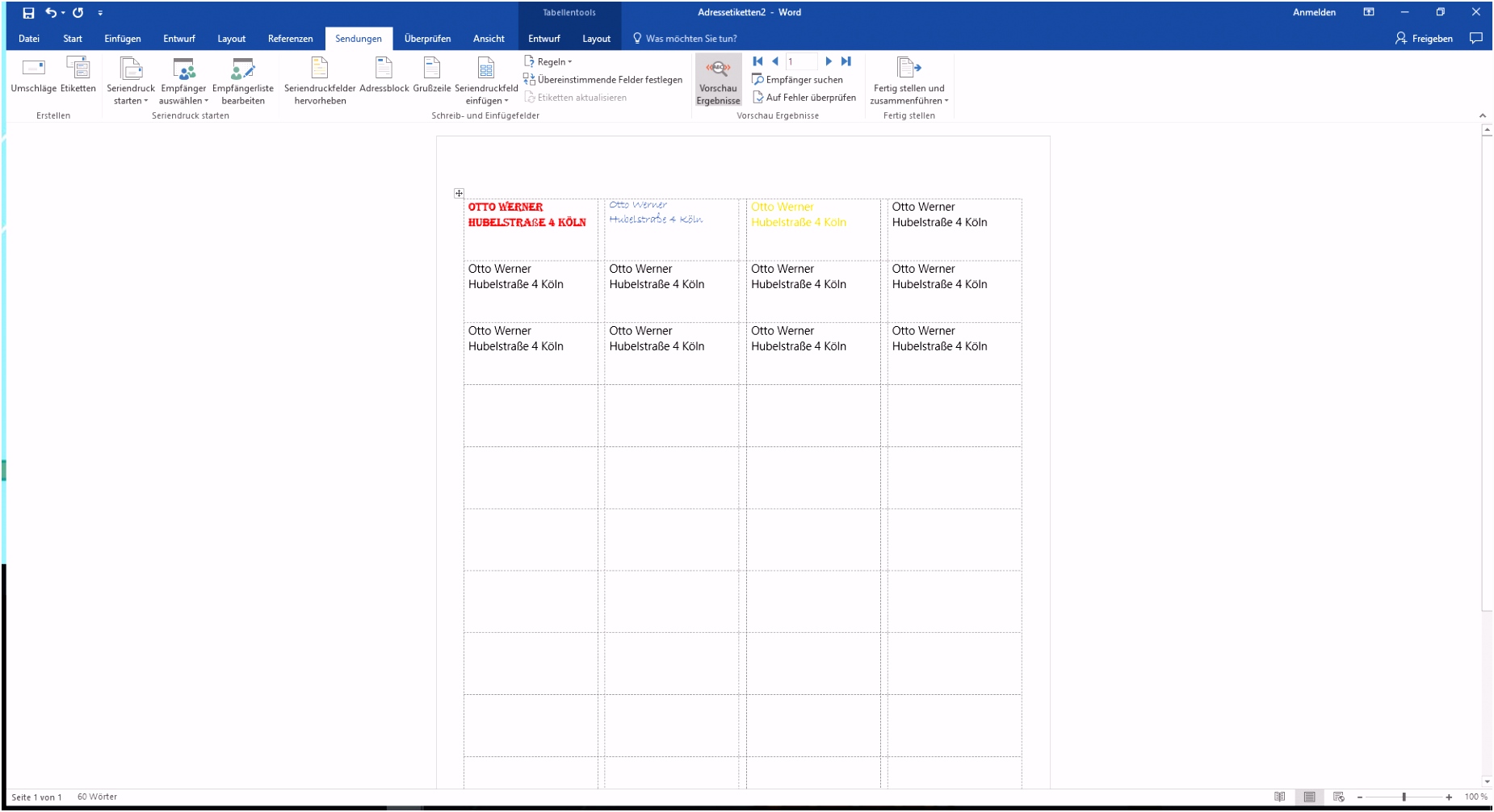The image size is (1494, 812).
Task: Open the Tabellentools Entwurf tab
Action: 544,39
